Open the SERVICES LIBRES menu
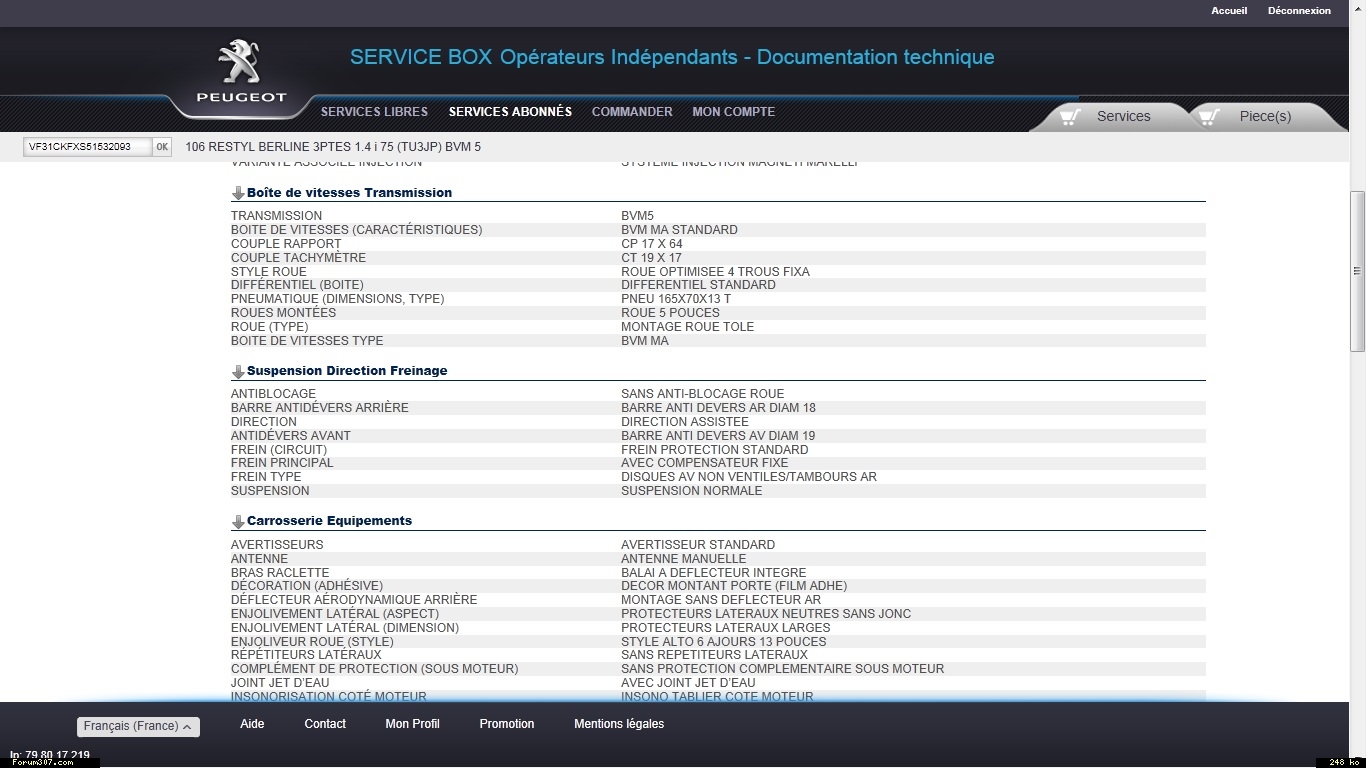The width and height of the screenshot is (1366, 768). pos(374,112)
